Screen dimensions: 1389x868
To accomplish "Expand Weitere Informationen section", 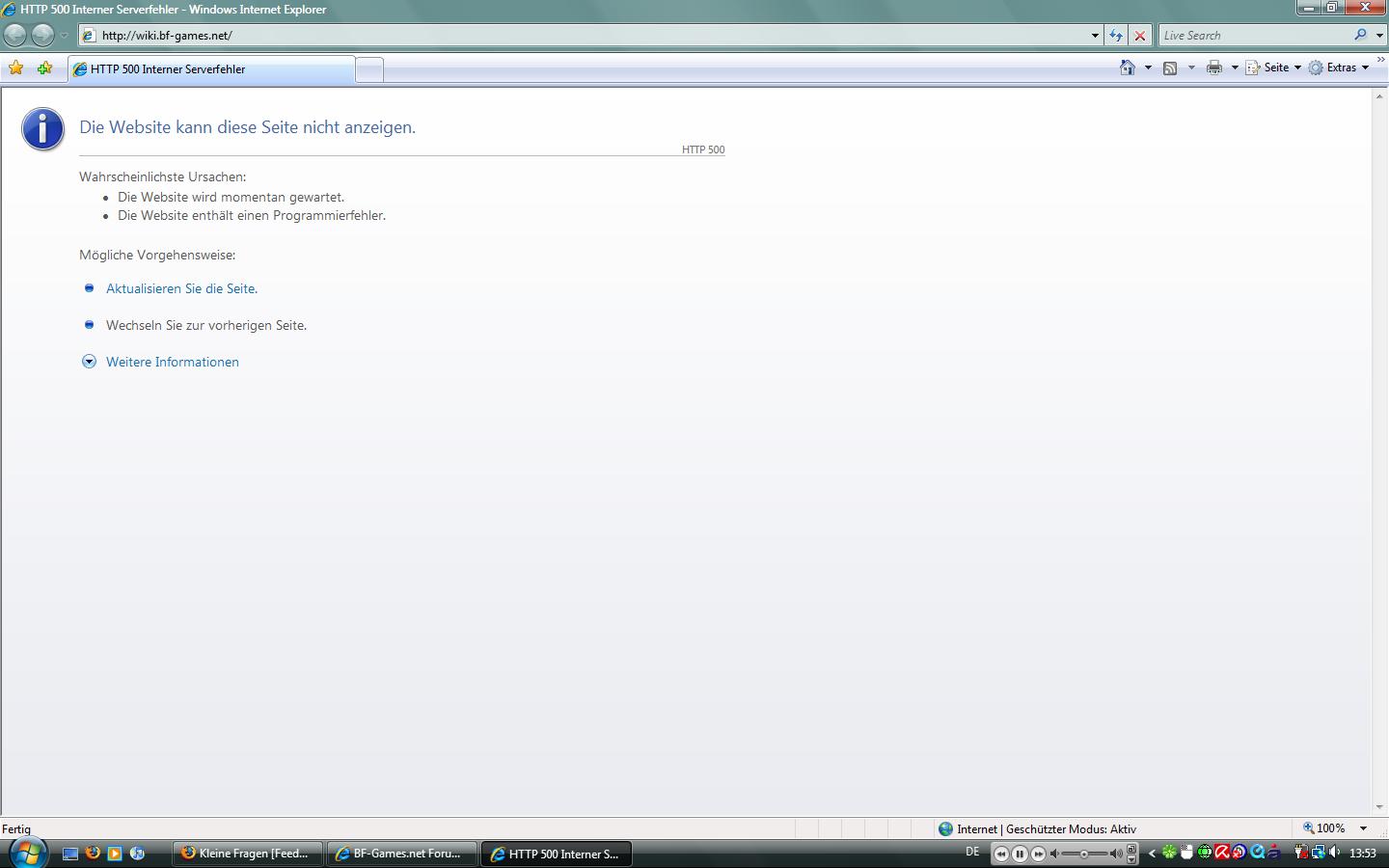I will [172, 362].
